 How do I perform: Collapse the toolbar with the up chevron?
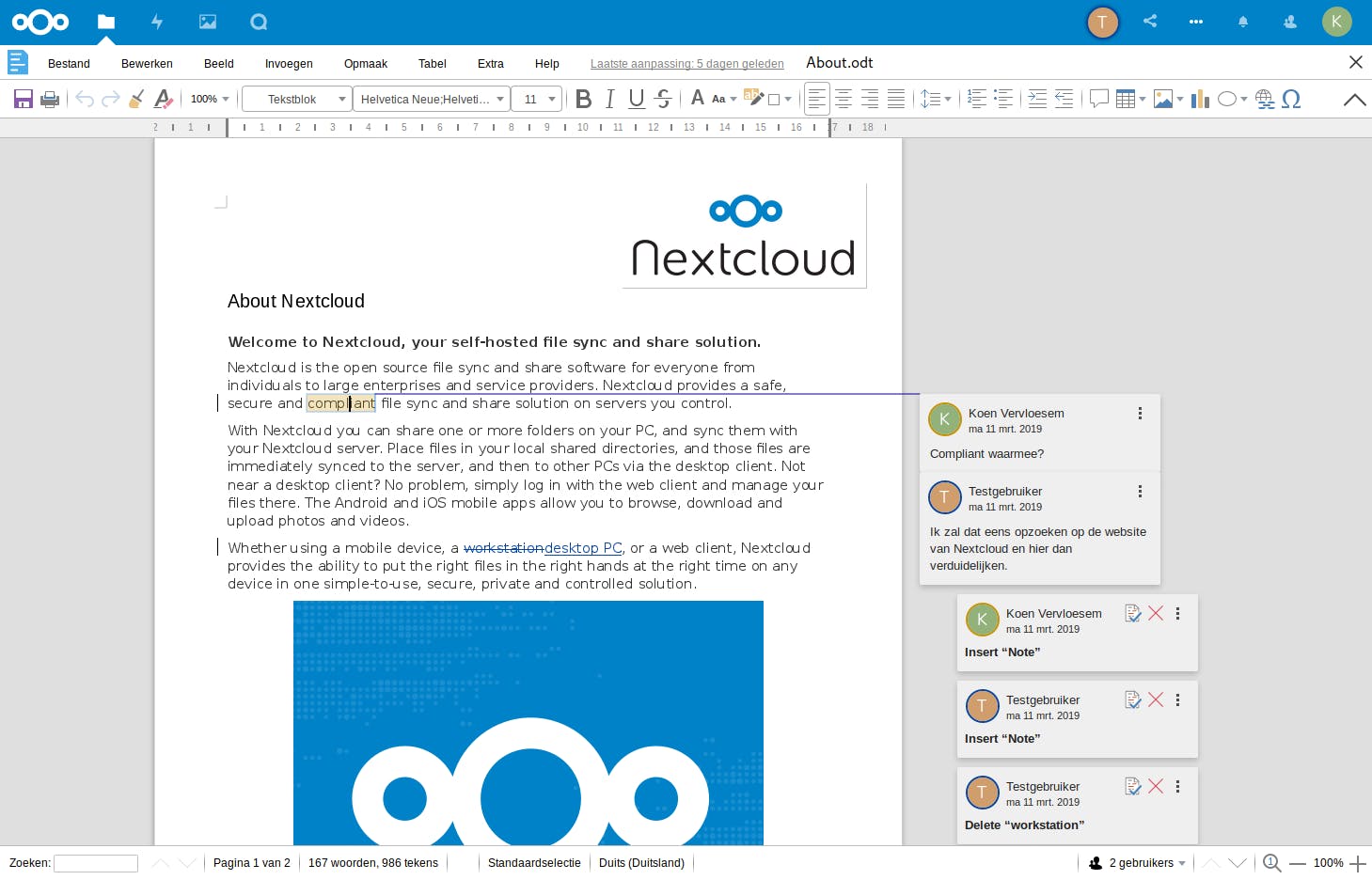(1355, 99)
